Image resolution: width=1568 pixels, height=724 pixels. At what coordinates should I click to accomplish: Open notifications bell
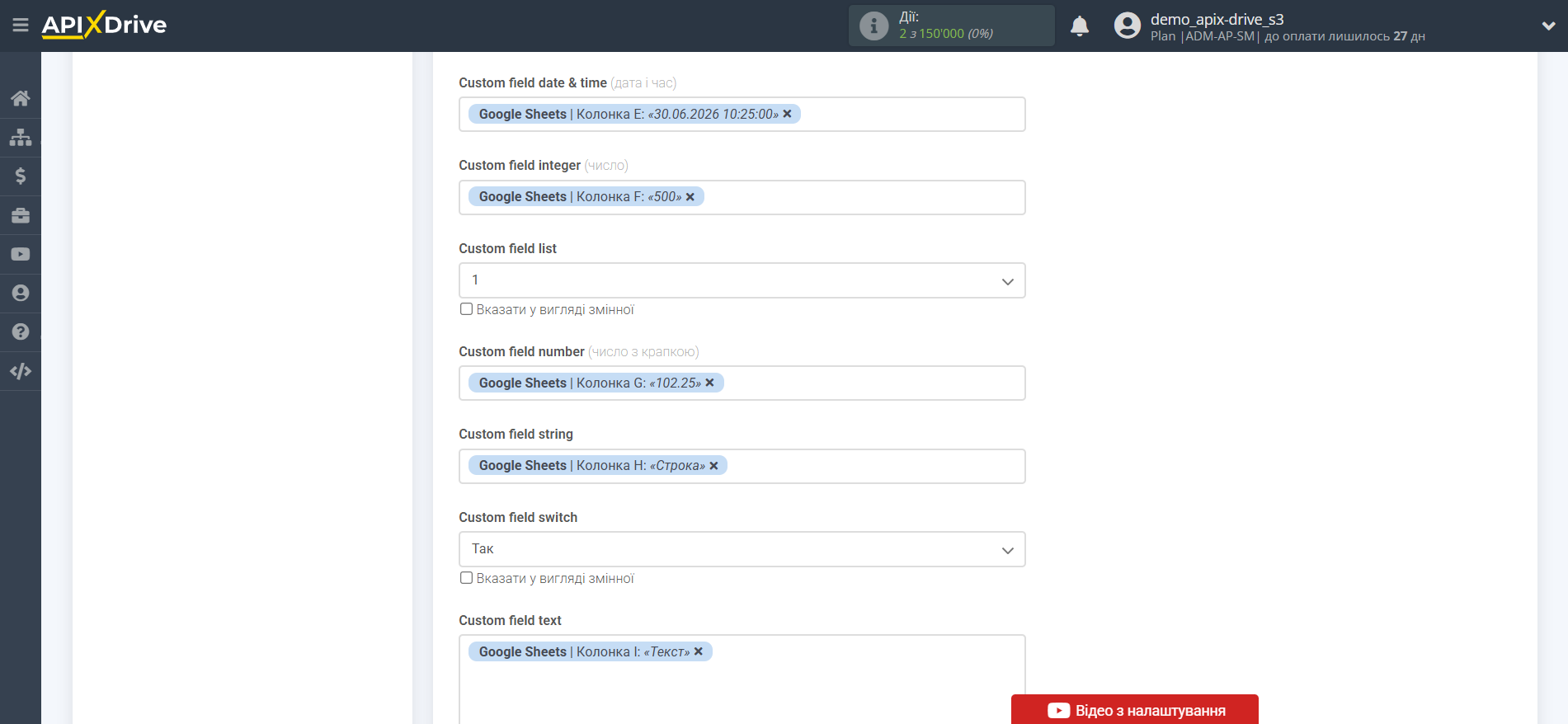1080,26
